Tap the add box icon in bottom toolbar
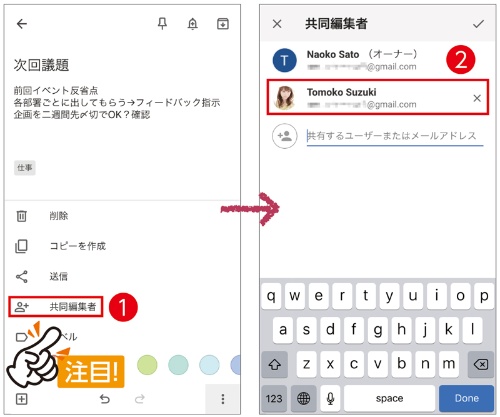Viewport: 500px width, 417px height. click(22, 399)
